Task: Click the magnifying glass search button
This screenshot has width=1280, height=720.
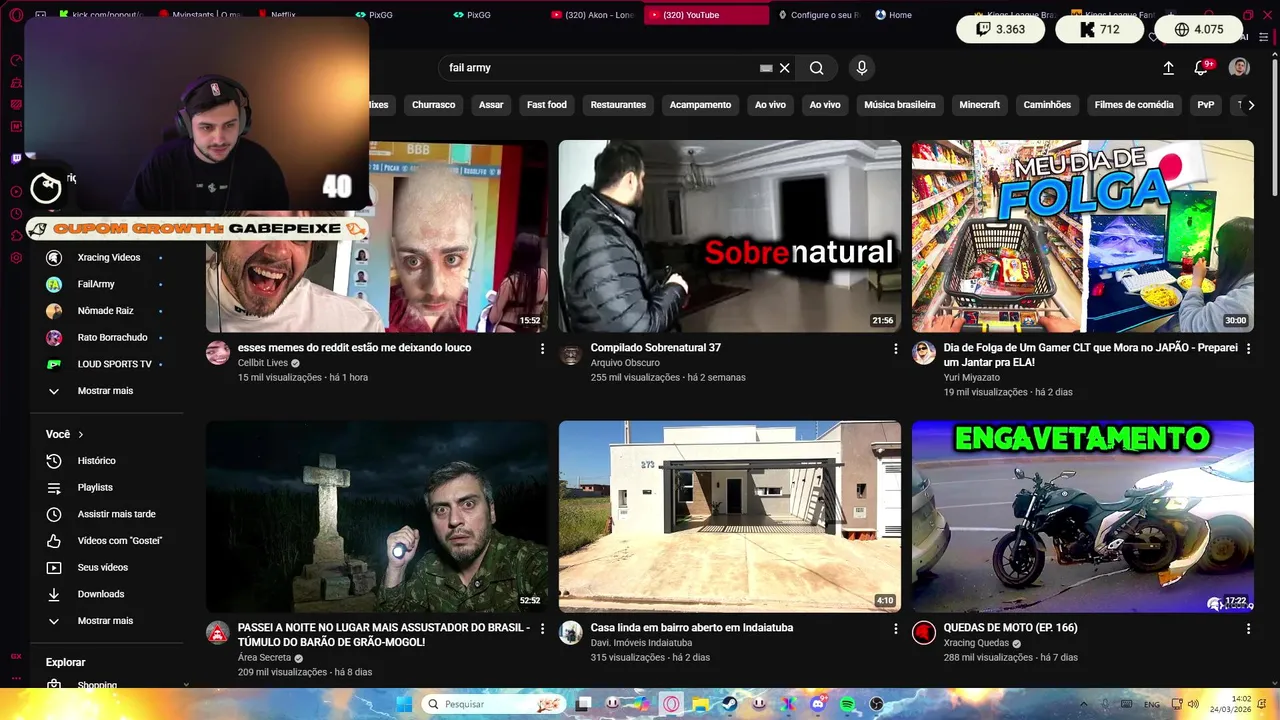Action: click(x=817, y=68)
